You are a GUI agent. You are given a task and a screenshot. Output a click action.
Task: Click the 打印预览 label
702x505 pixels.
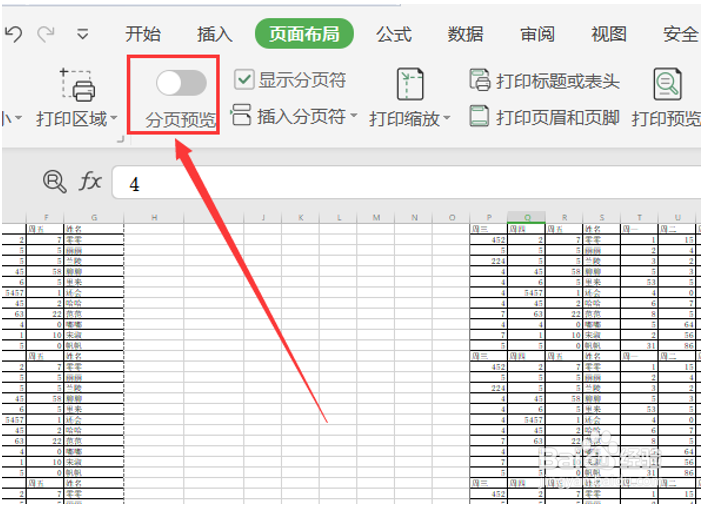(666, 119)
